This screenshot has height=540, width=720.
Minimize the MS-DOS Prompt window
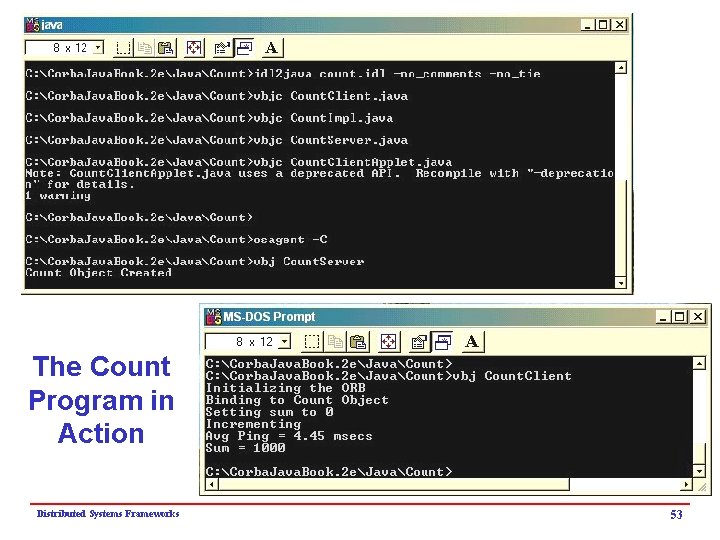click(x=663, y=317)
